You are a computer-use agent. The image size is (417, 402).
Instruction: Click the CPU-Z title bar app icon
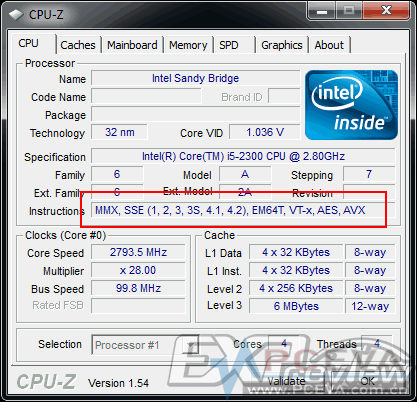click(16, 15)
